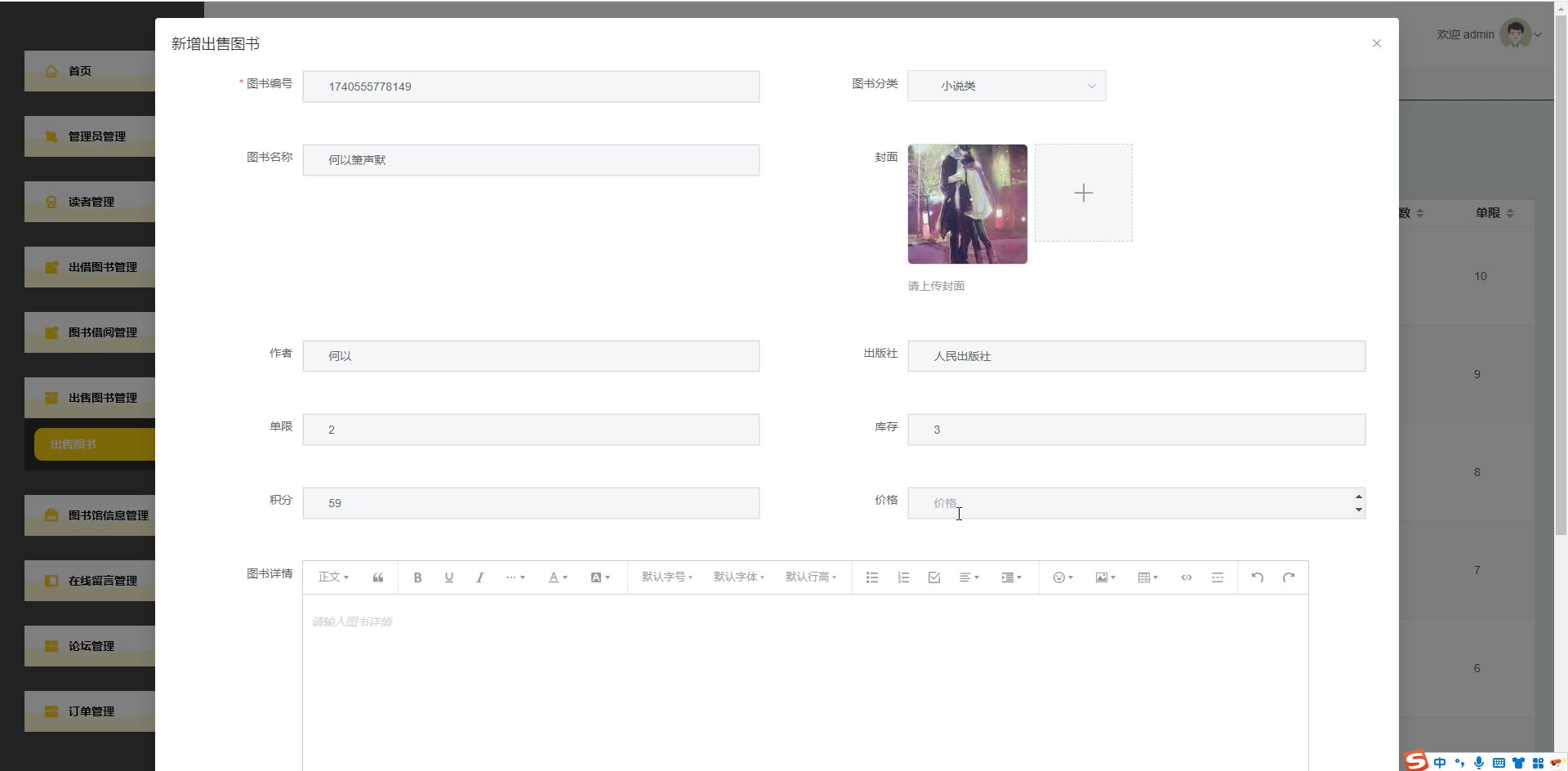Redo the last editor action

tap(1289, 577)
